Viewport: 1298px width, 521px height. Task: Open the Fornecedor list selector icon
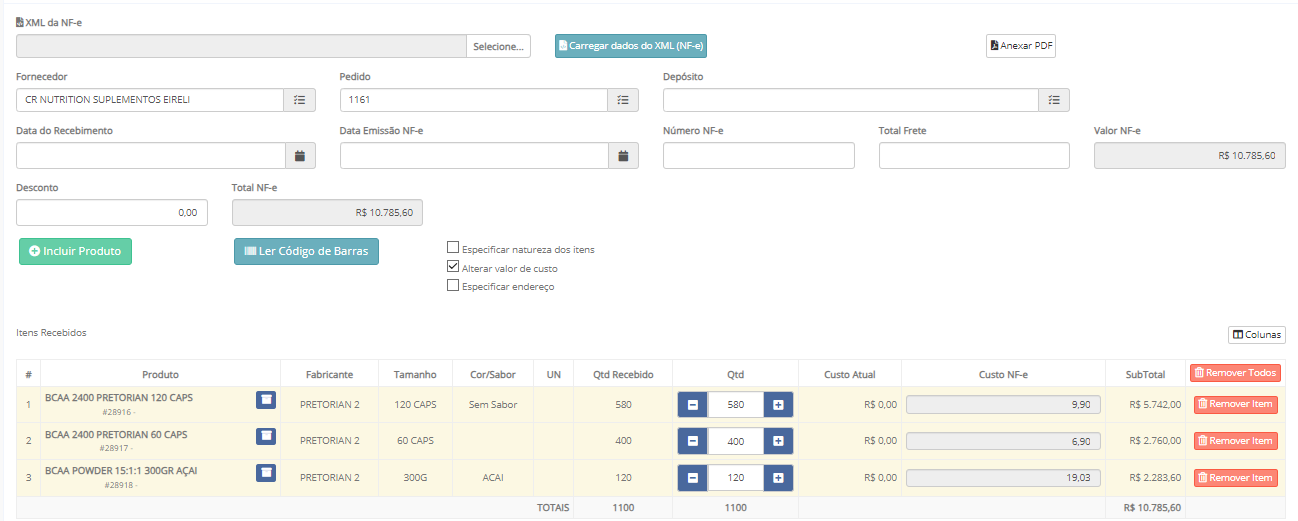tap(300, 100)
